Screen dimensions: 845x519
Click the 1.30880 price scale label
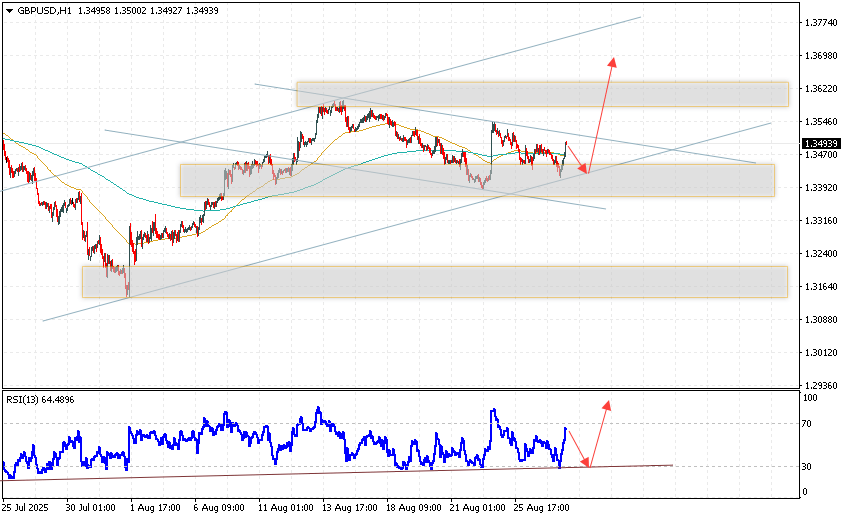821,320
